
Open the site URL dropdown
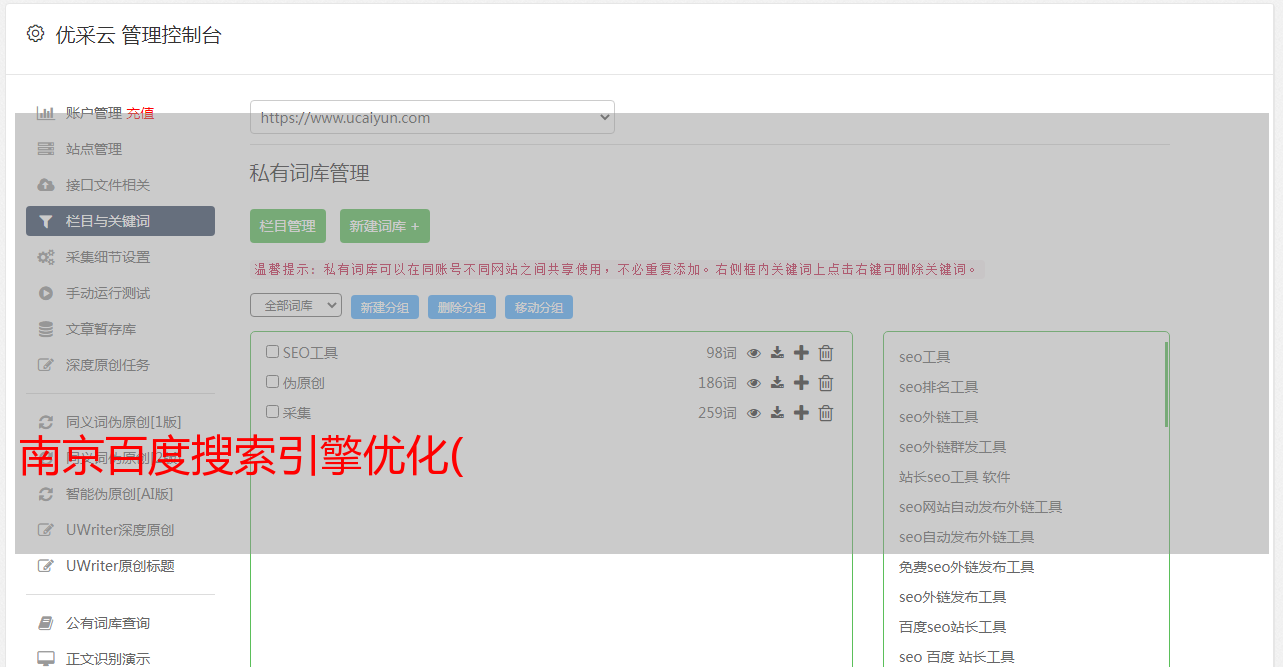[432, 117]
